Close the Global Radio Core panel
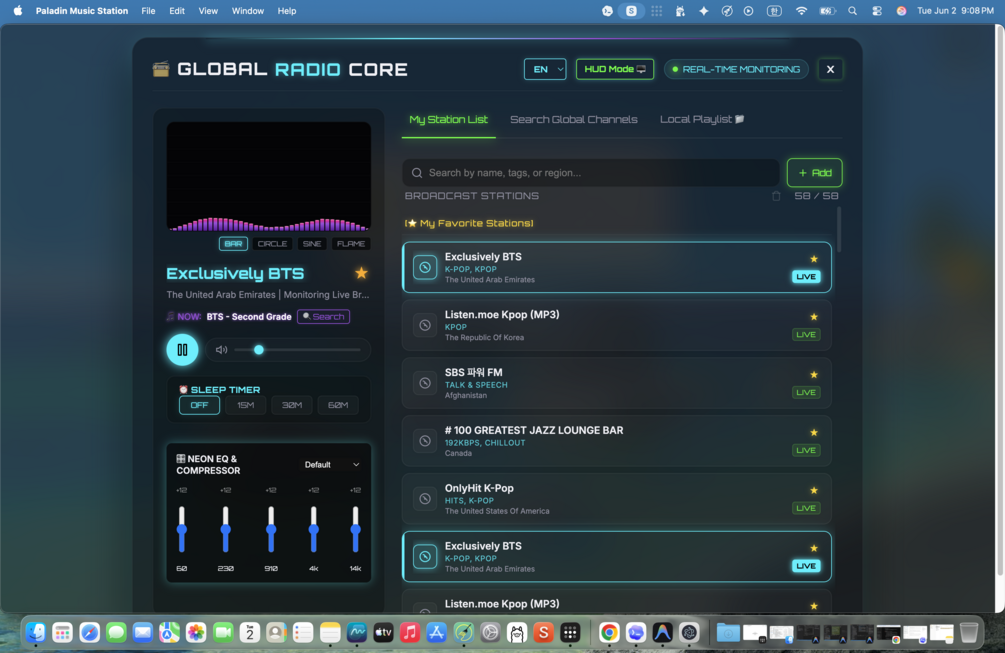 coord(830,69)
